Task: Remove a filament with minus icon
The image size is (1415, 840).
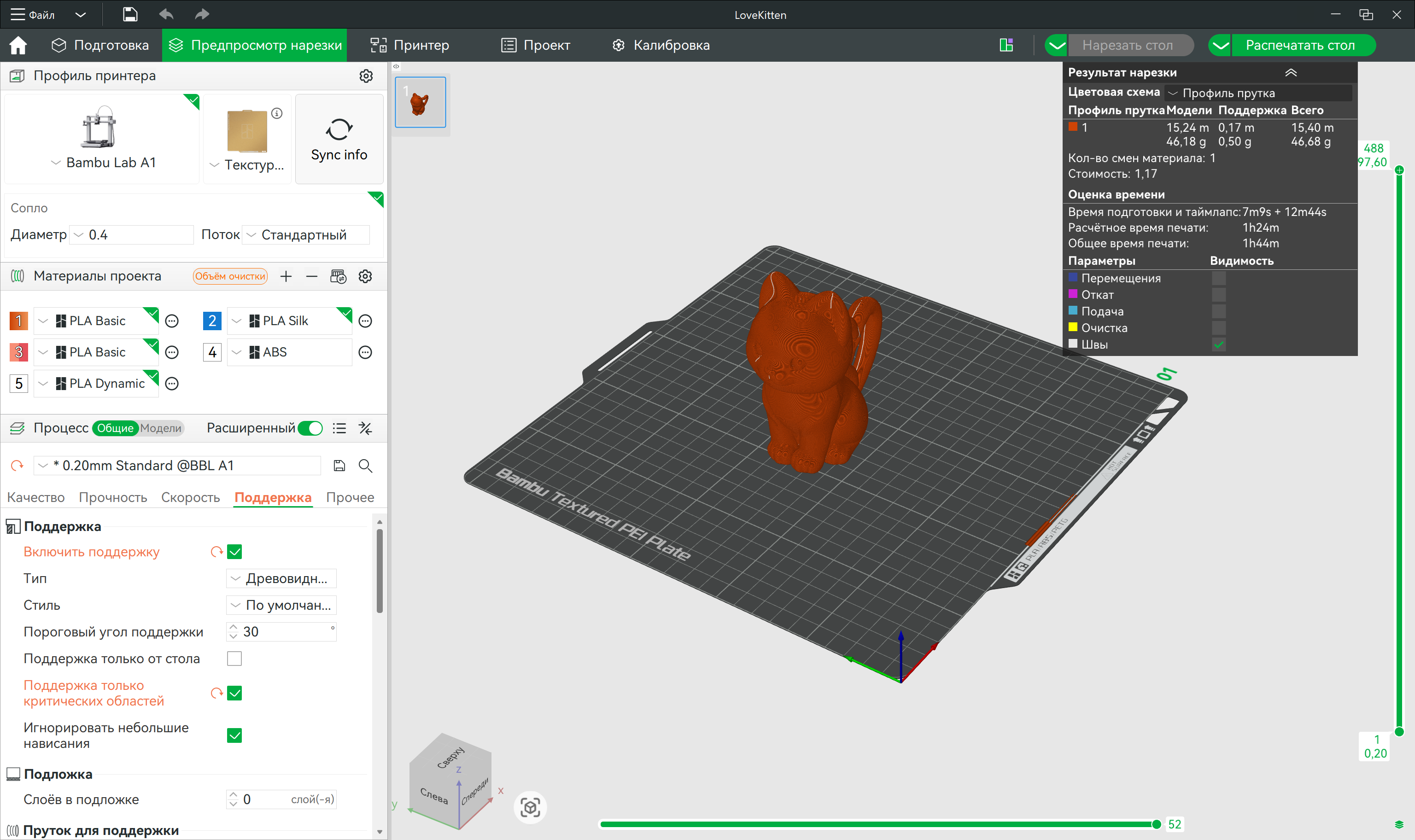Action: [x=311, y=276]
